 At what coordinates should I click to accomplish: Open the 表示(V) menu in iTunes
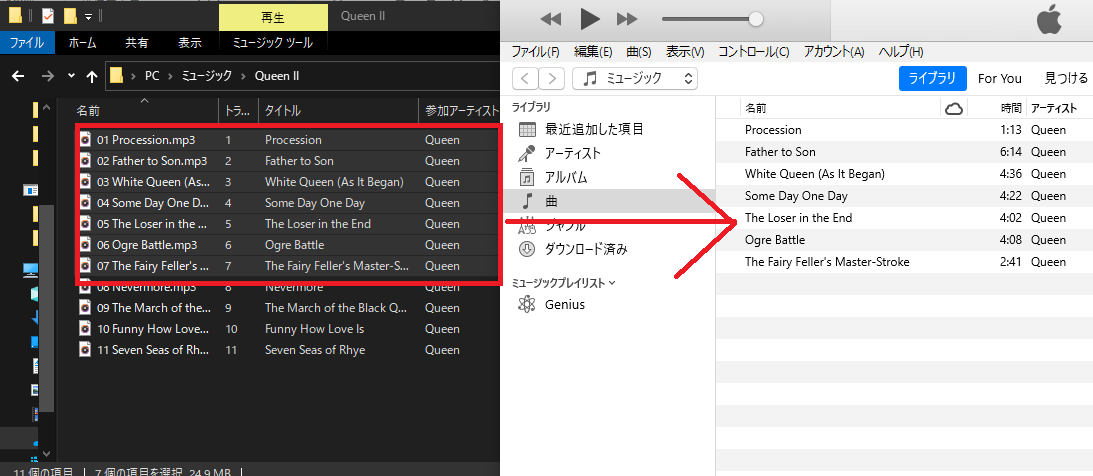pos(685,52)
